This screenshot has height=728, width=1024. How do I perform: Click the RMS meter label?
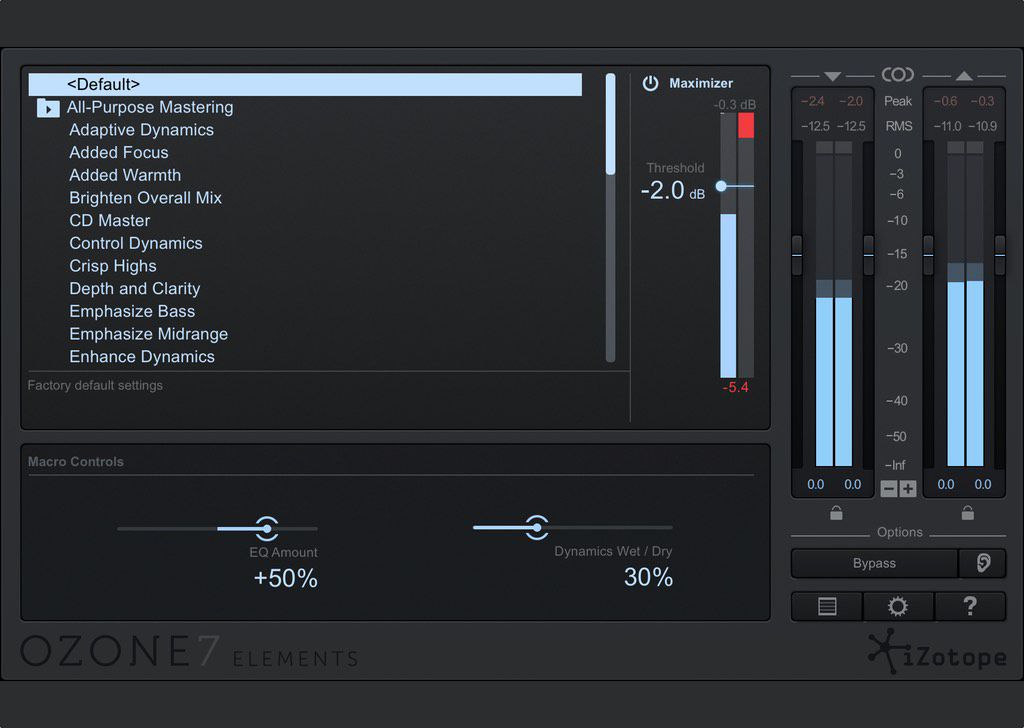tap(899, 126)
